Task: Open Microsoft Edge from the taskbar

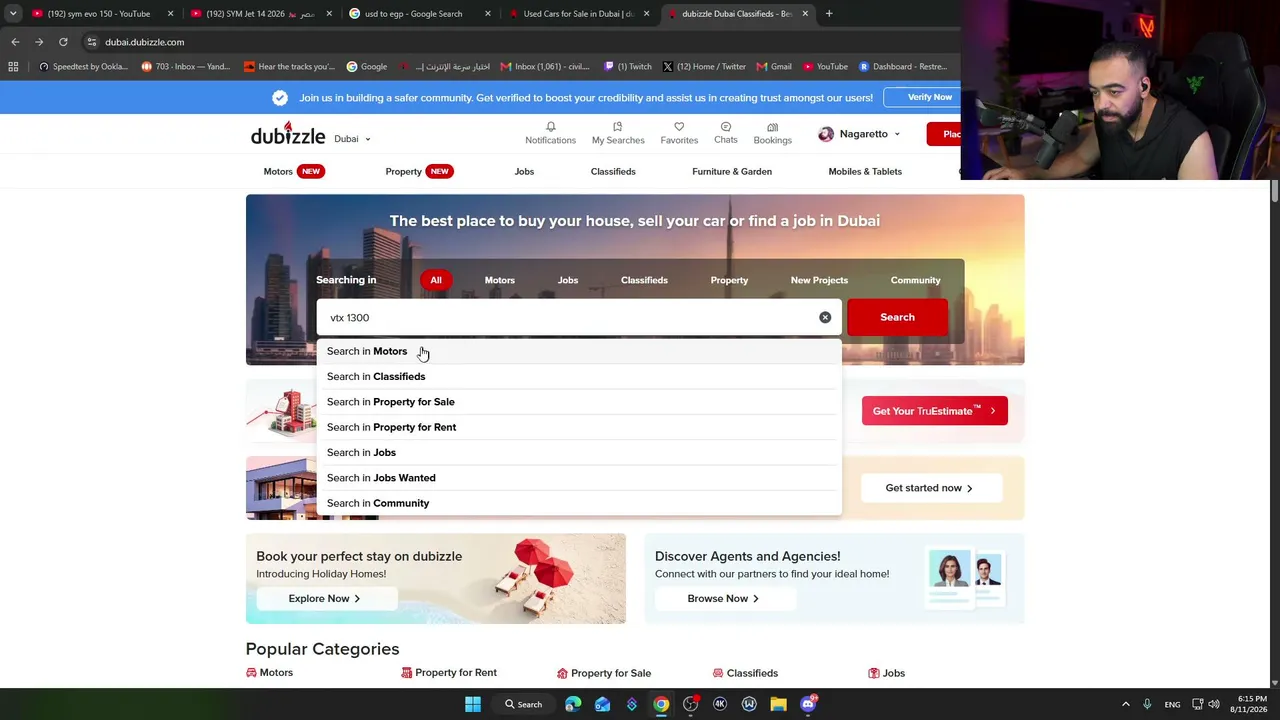Action: point(573,704)
